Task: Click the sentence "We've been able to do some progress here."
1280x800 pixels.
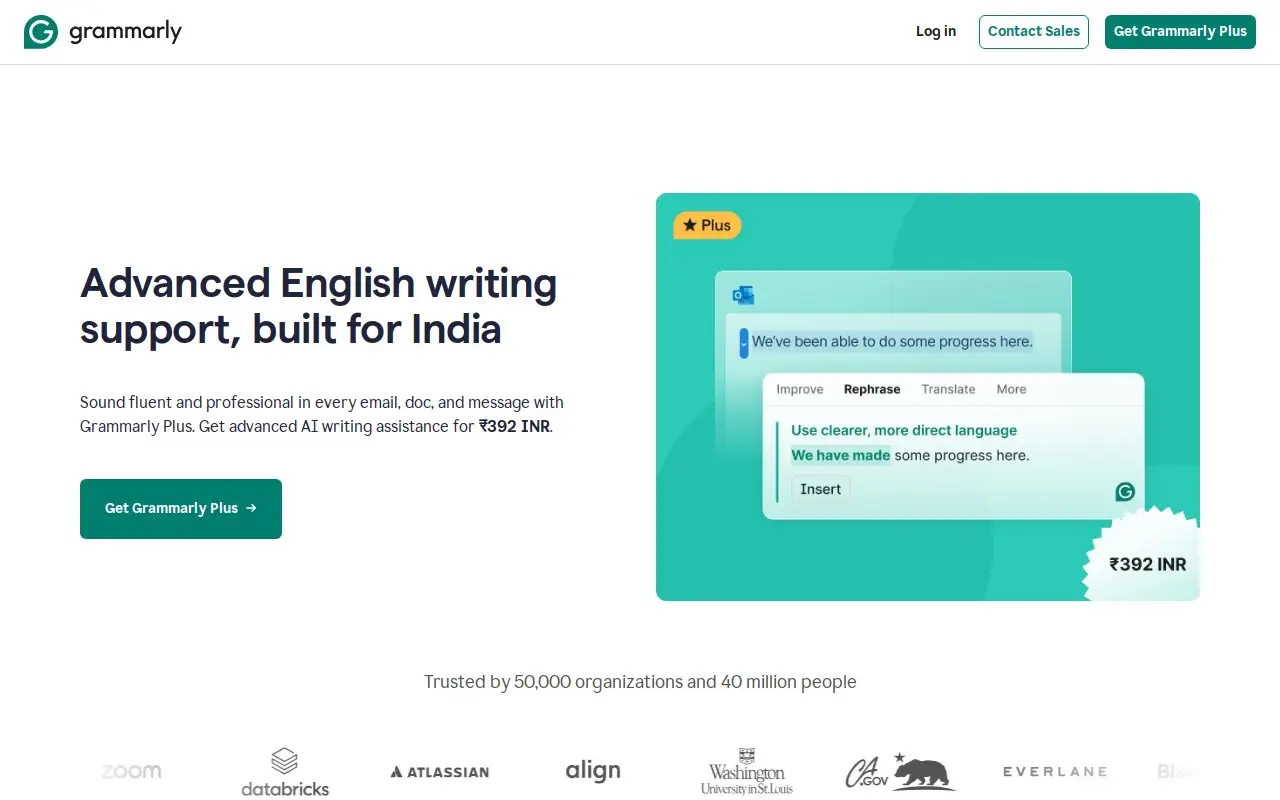Action: [892, 342]
